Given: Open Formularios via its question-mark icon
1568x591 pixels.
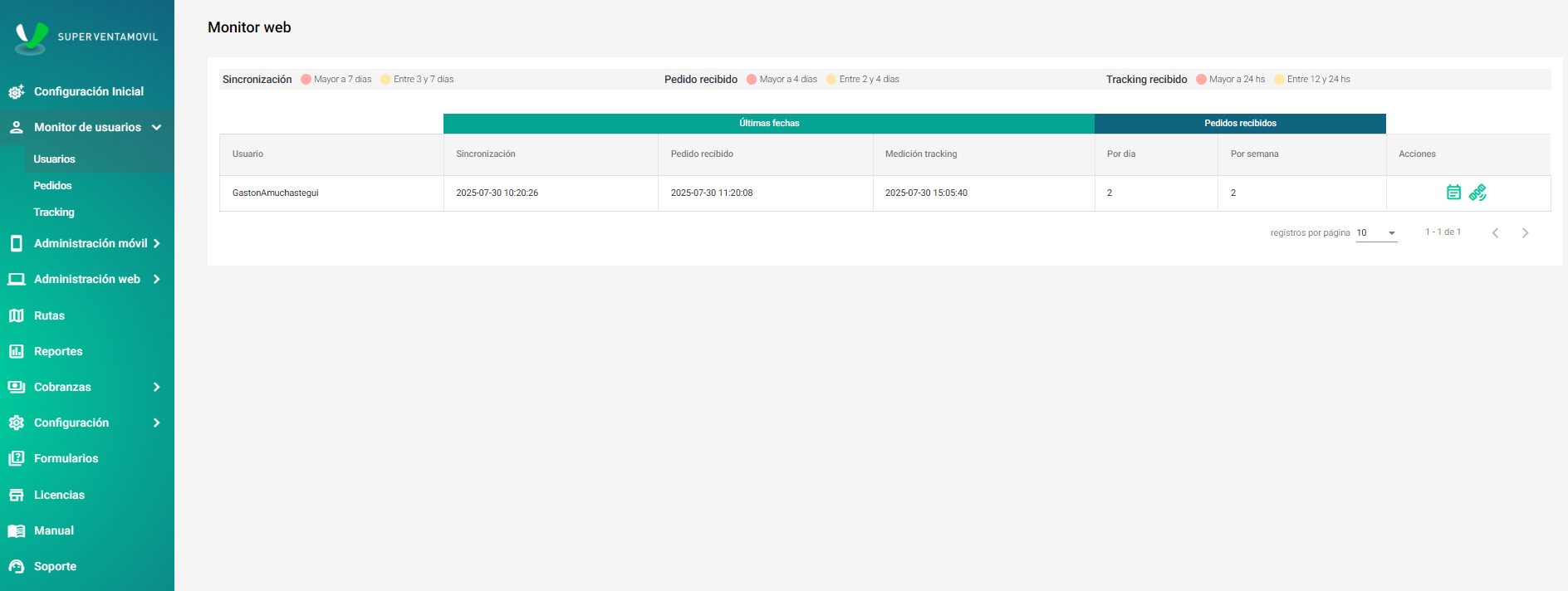Looking at the screenshot, I should pyautogui.click(x=16, y=458).
